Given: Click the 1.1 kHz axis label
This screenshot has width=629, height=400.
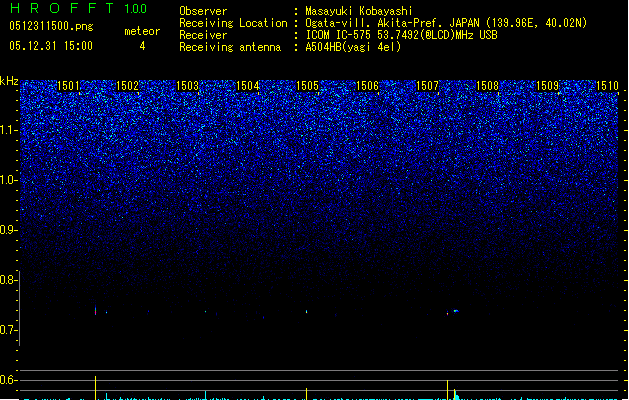Looking at the screenshot, I should pyautogui.click(x=8, y=130).
